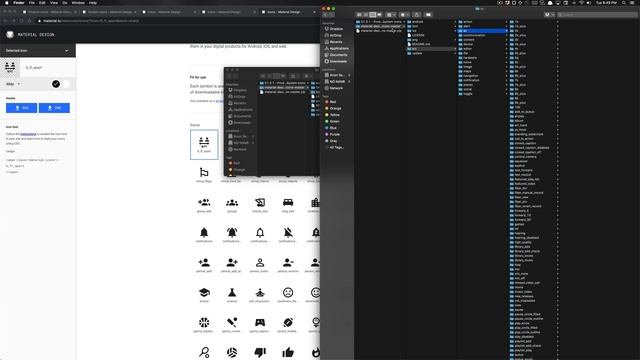
Task: Choose the sports esports gamepad icon
Action: 260,322
